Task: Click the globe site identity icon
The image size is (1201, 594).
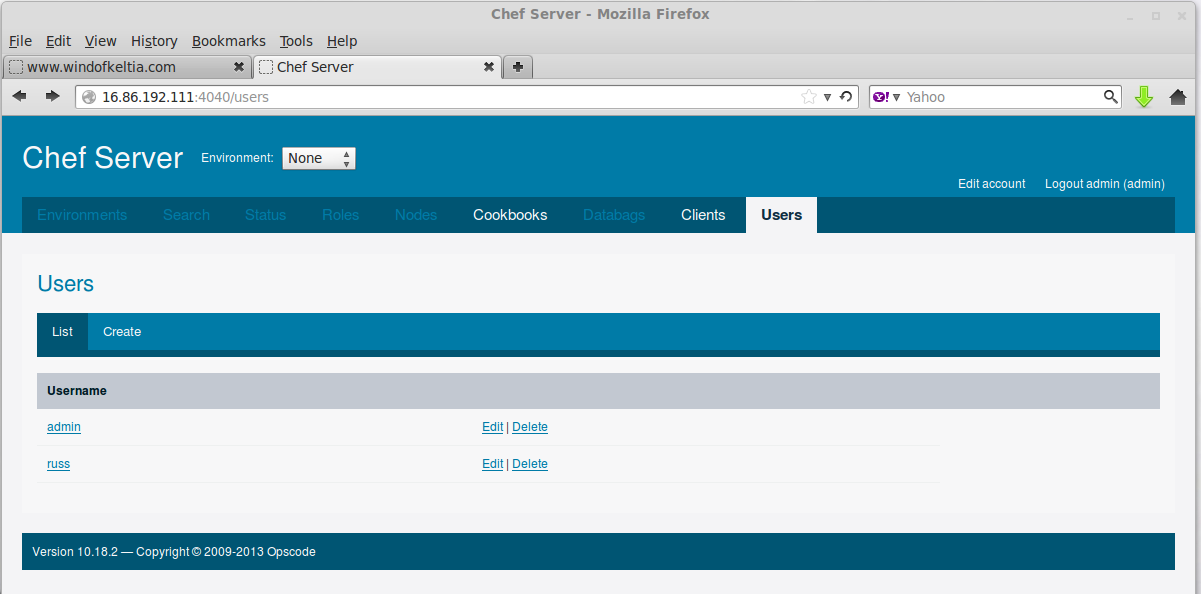Action: point(89,97)
